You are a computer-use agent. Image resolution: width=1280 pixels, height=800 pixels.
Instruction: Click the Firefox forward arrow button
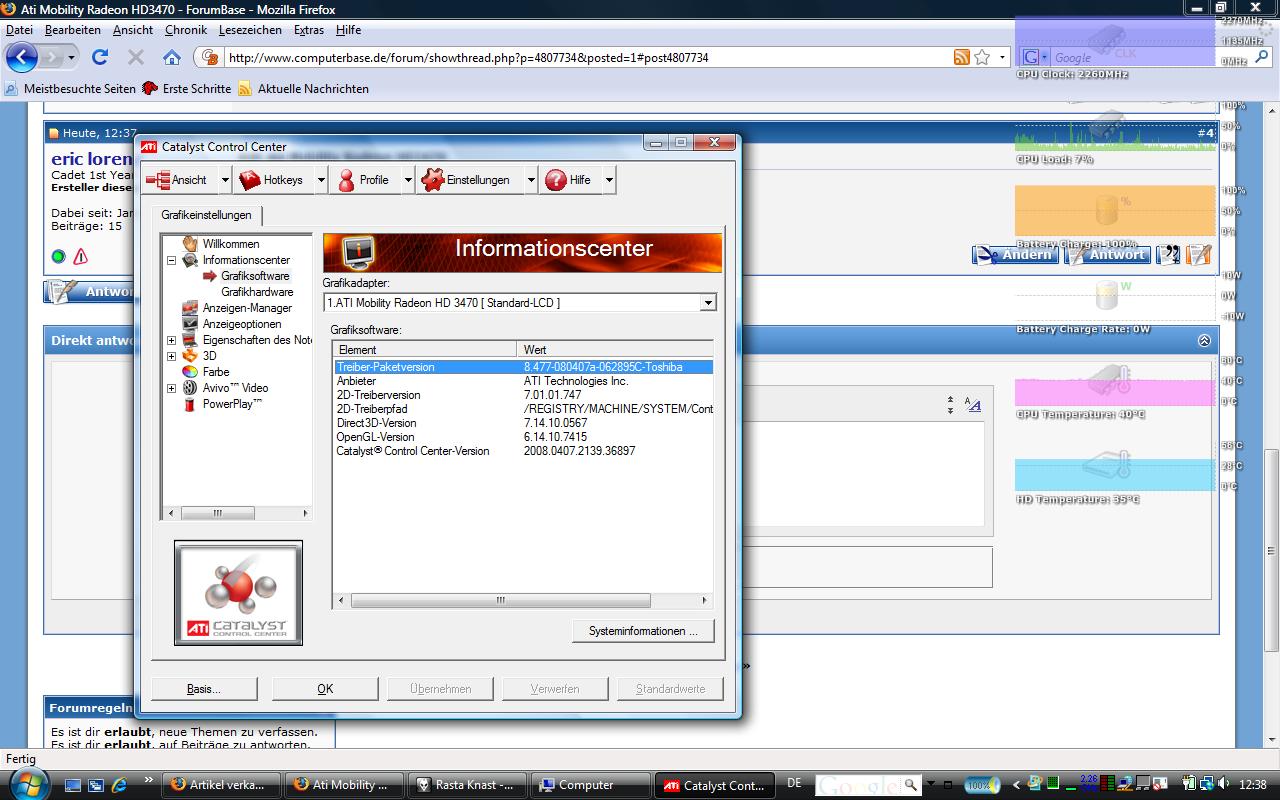click(52, 57)
